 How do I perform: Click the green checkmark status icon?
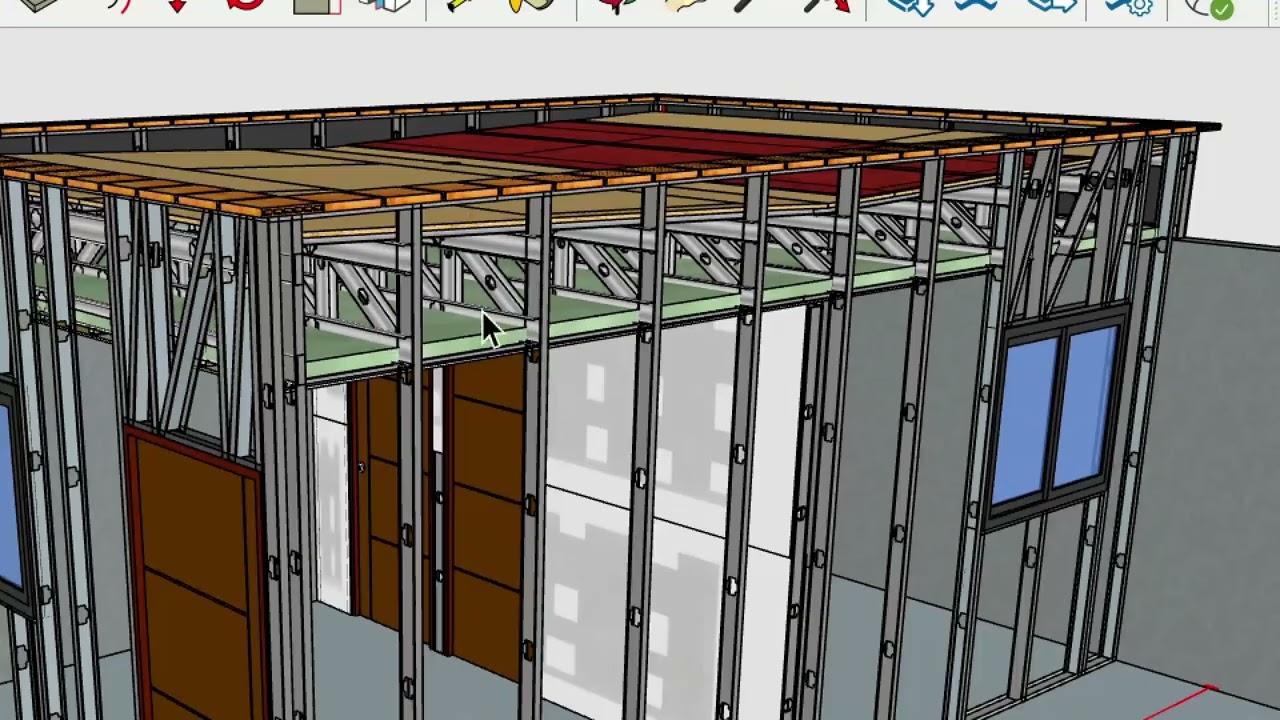(1221, 9)
